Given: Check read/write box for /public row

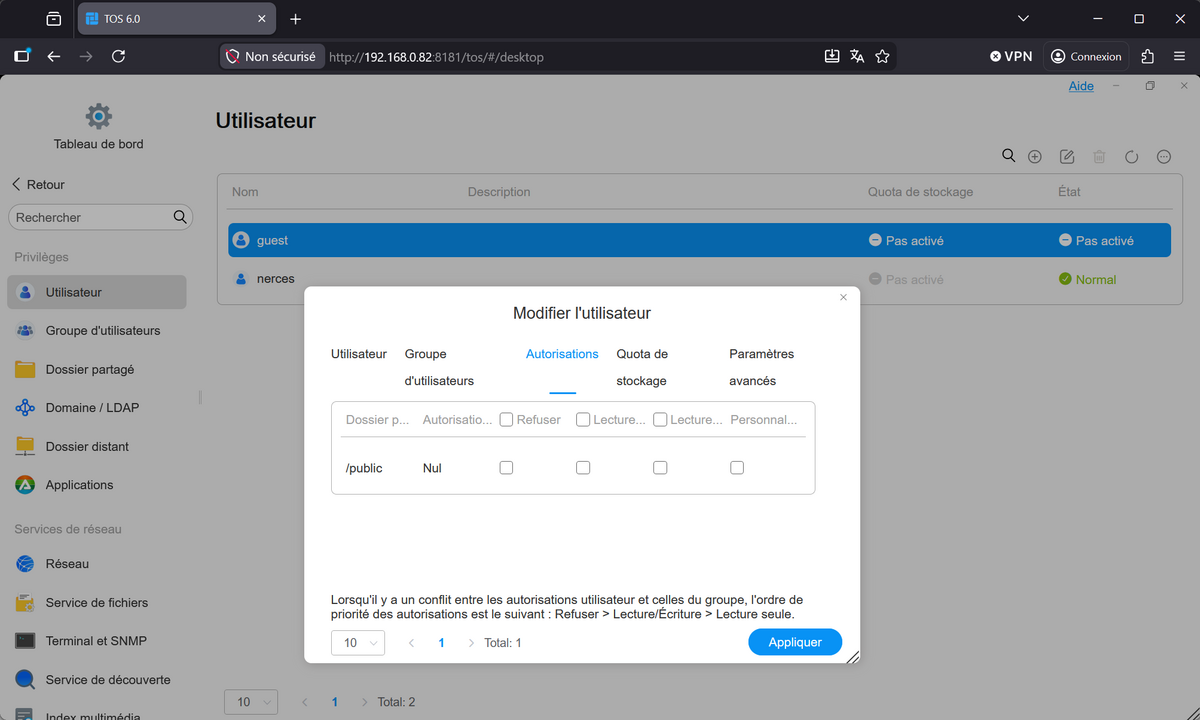Looking at the screenshot, I should pyautogui.click(x=660, y=468).
